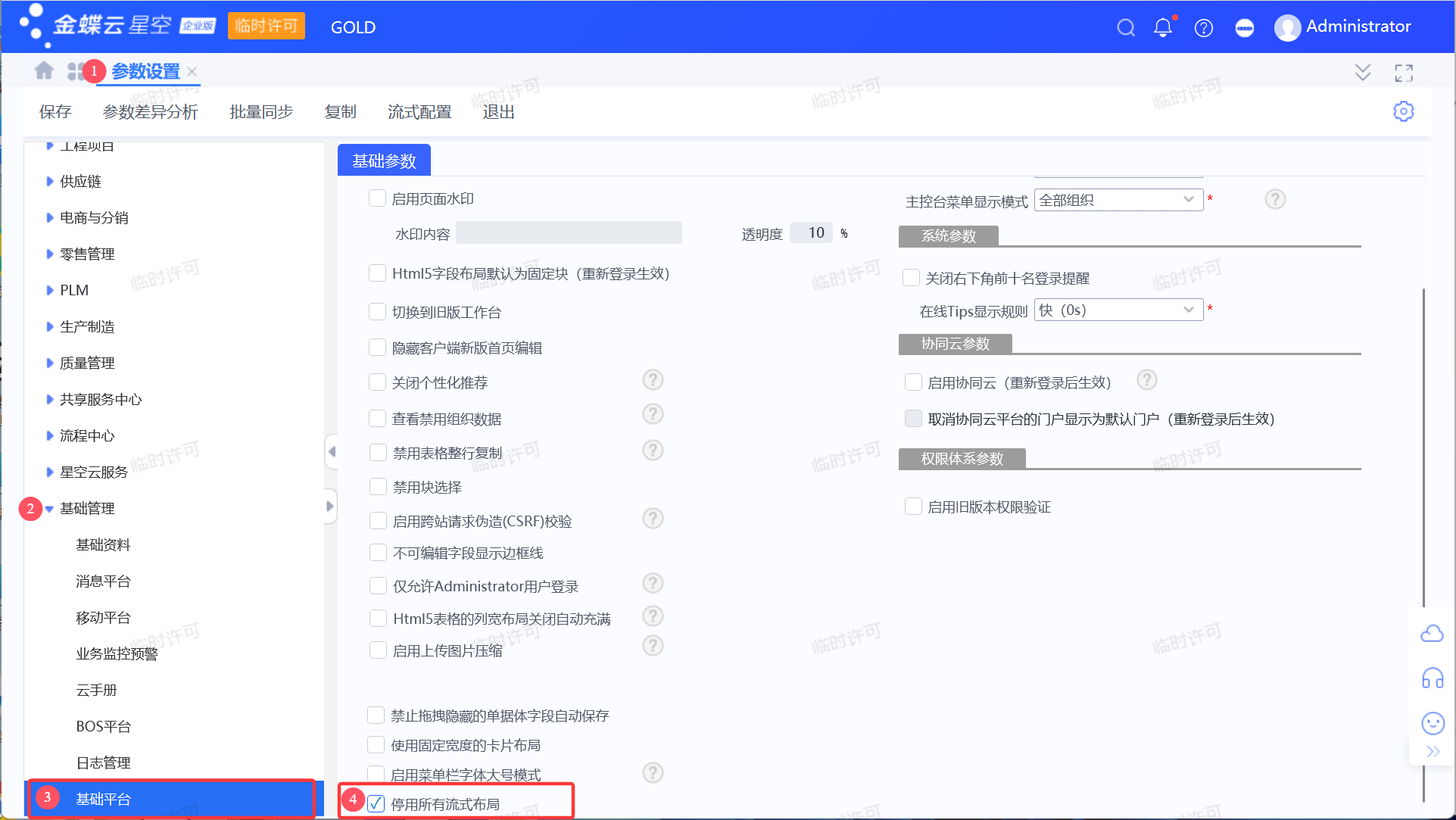This screenshot has height=820, width=1456.
Task: Enable 启用页面水印 checkbox
Action: [x=377, y=198]
